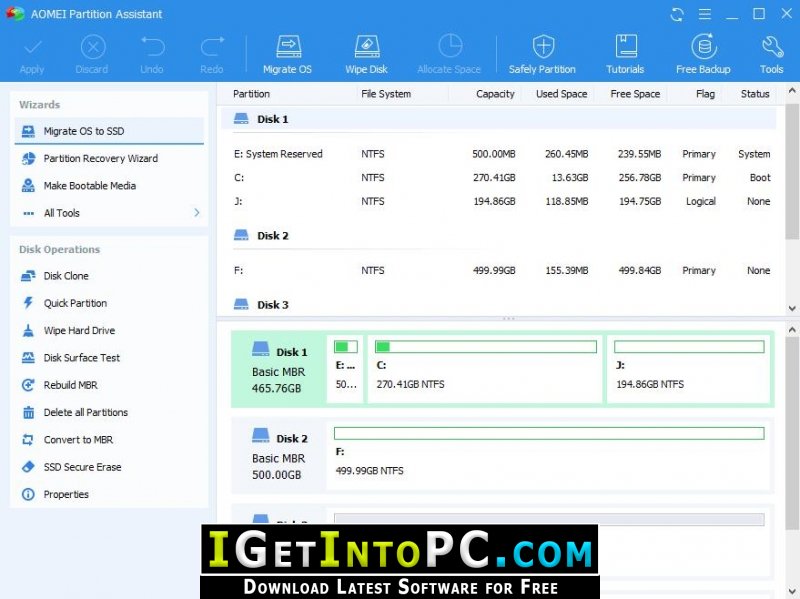
Task: Click Disk 1 Basic MBR block
Action: pos(279,369)
